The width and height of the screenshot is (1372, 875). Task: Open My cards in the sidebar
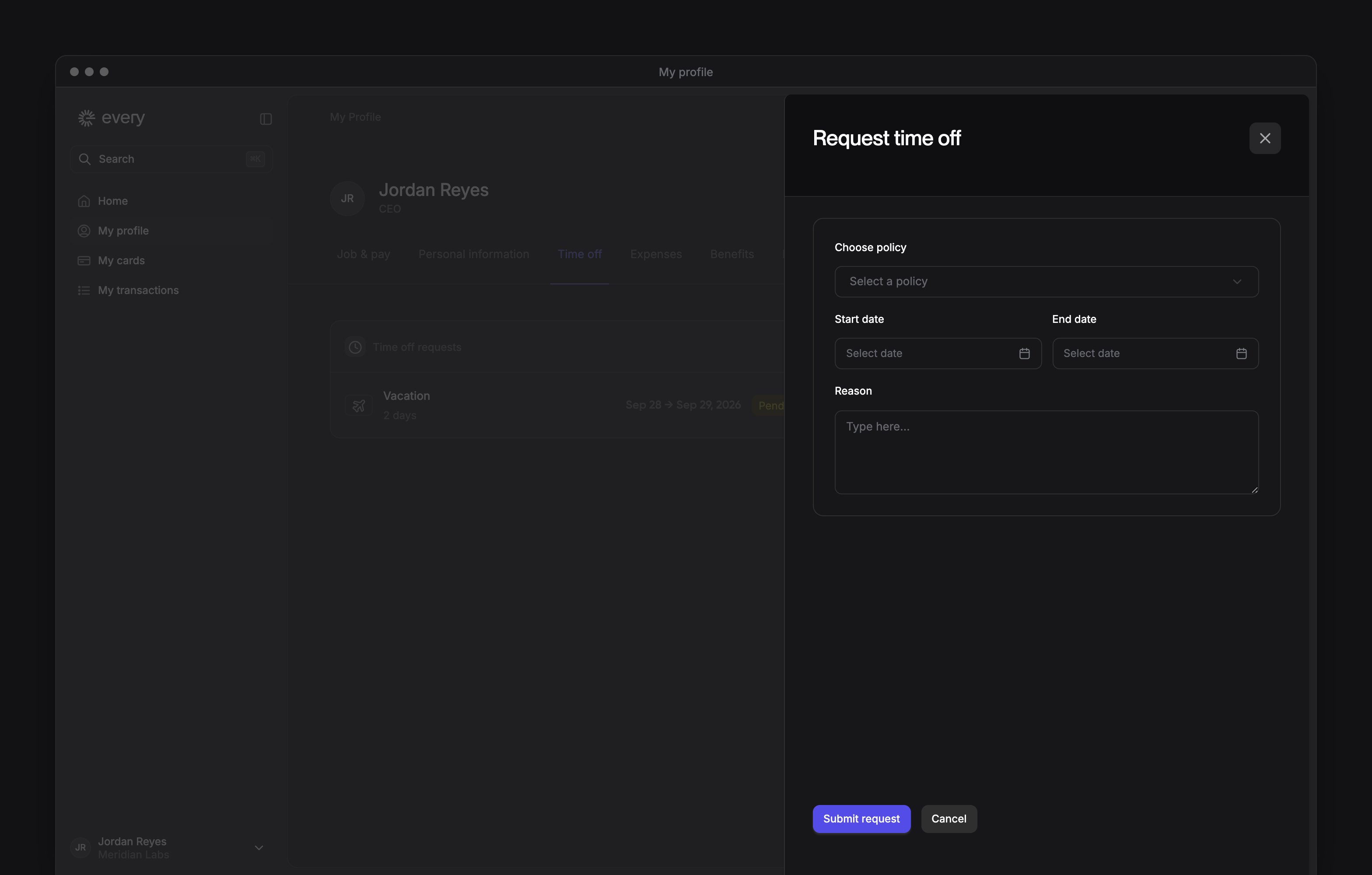click(171, 260)
